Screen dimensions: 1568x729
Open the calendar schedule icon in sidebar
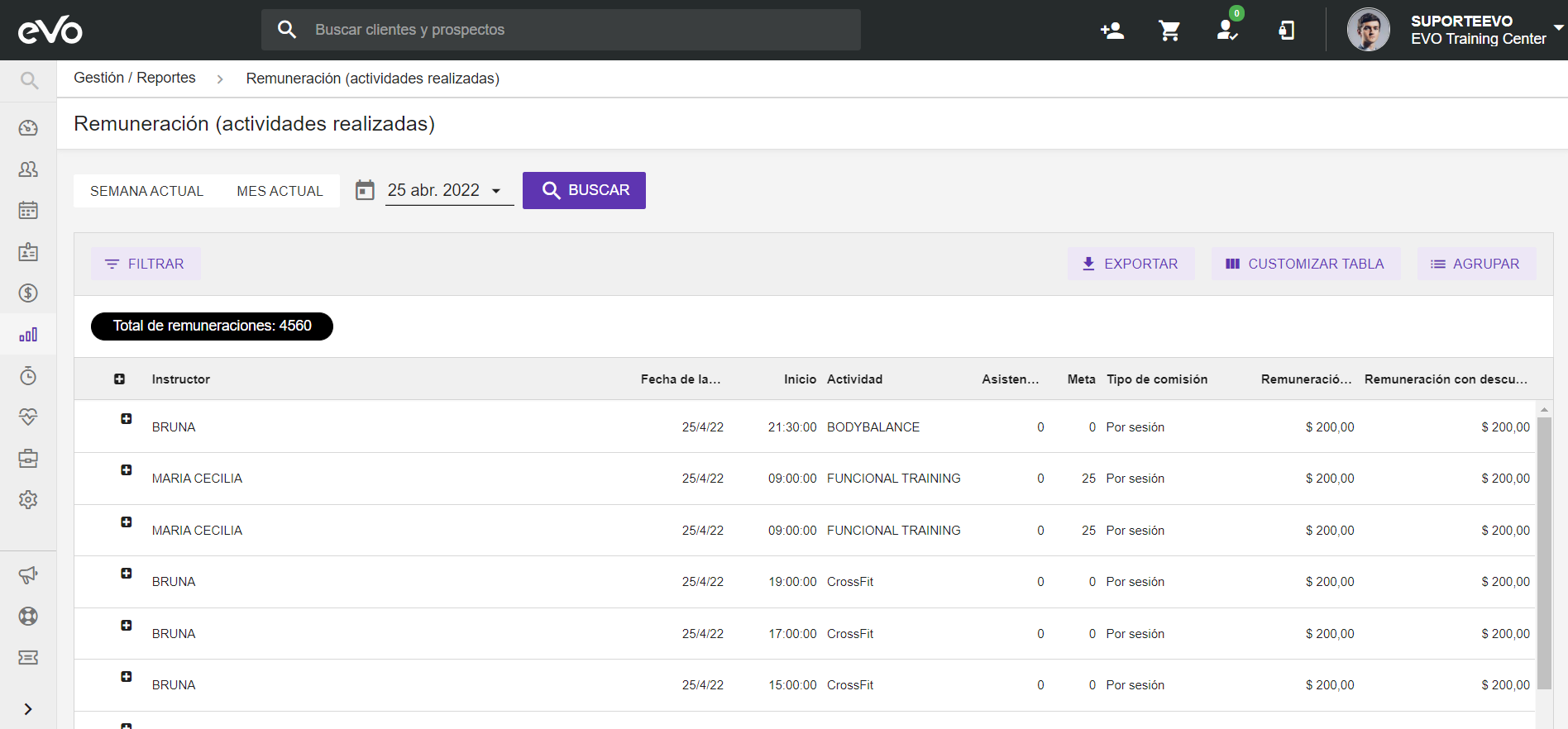point(28,211)
